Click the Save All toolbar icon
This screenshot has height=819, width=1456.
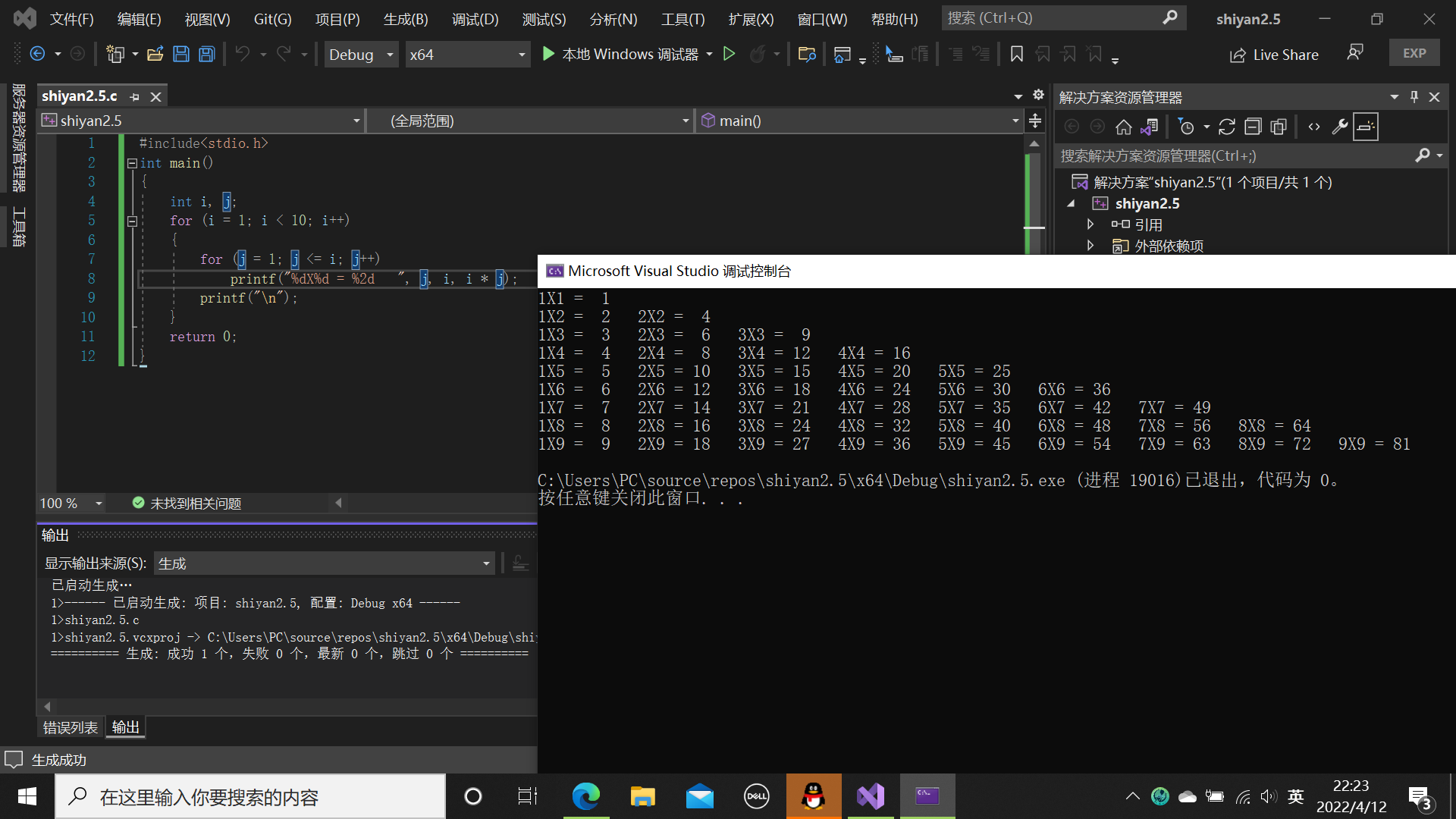(x=206, y=54)
